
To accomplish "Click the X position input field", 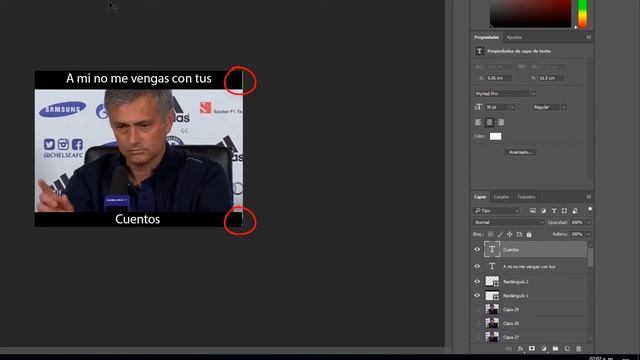I will point(499,78).
